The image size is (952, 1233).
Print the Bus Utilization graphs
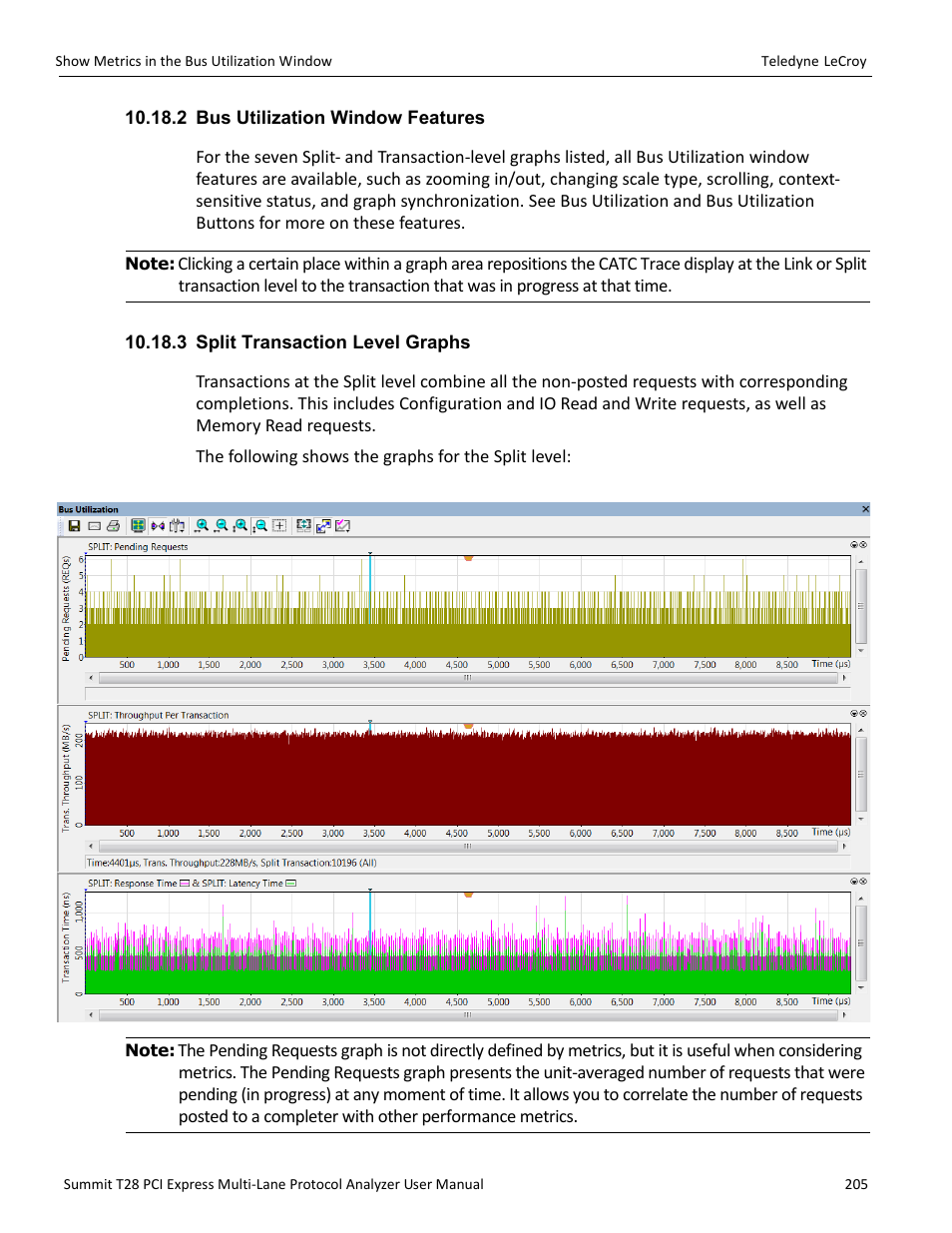tap(113, 526)
